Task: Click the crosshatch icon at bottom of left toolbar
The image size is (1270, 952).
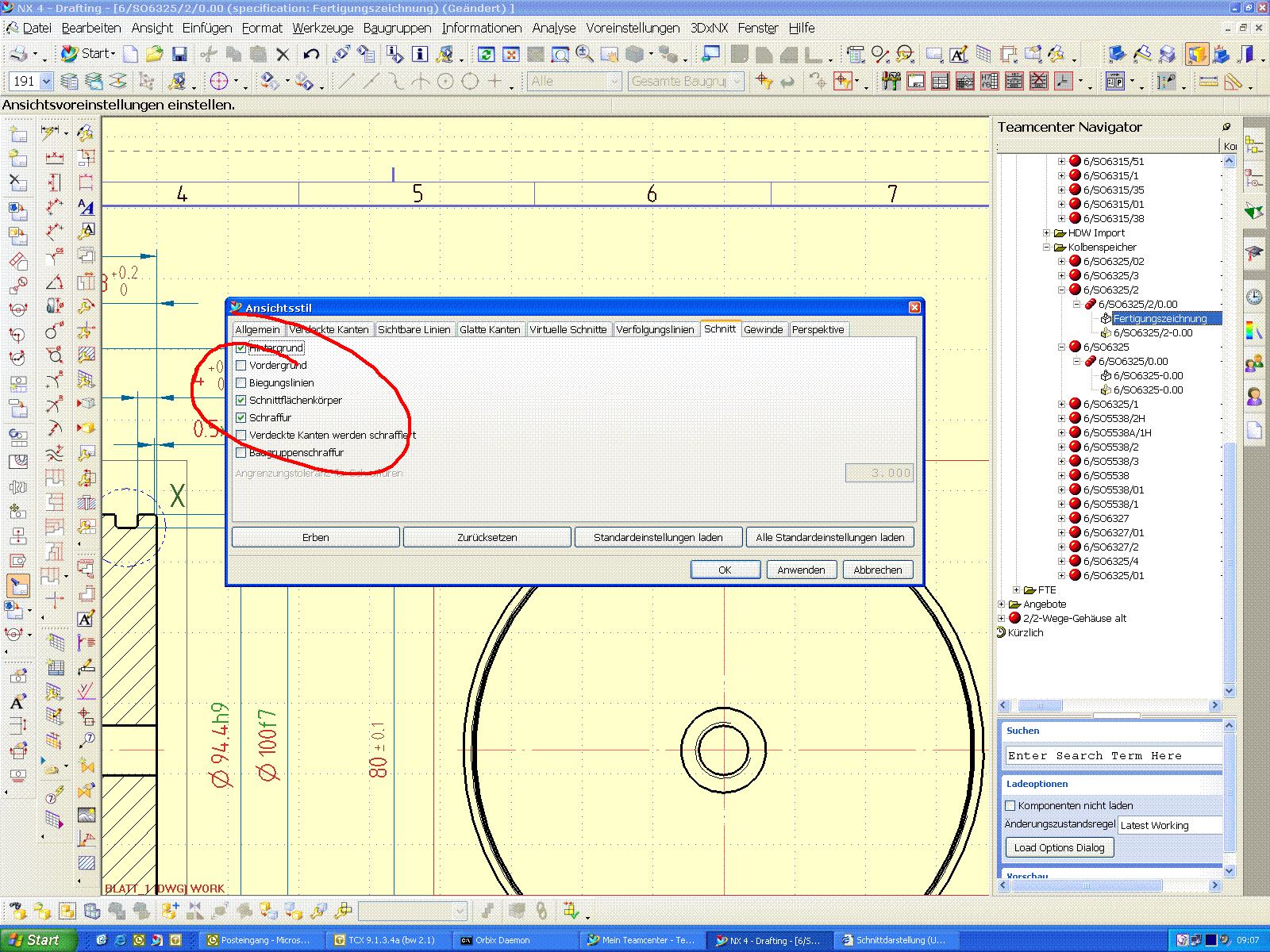Action: [87, 862]
